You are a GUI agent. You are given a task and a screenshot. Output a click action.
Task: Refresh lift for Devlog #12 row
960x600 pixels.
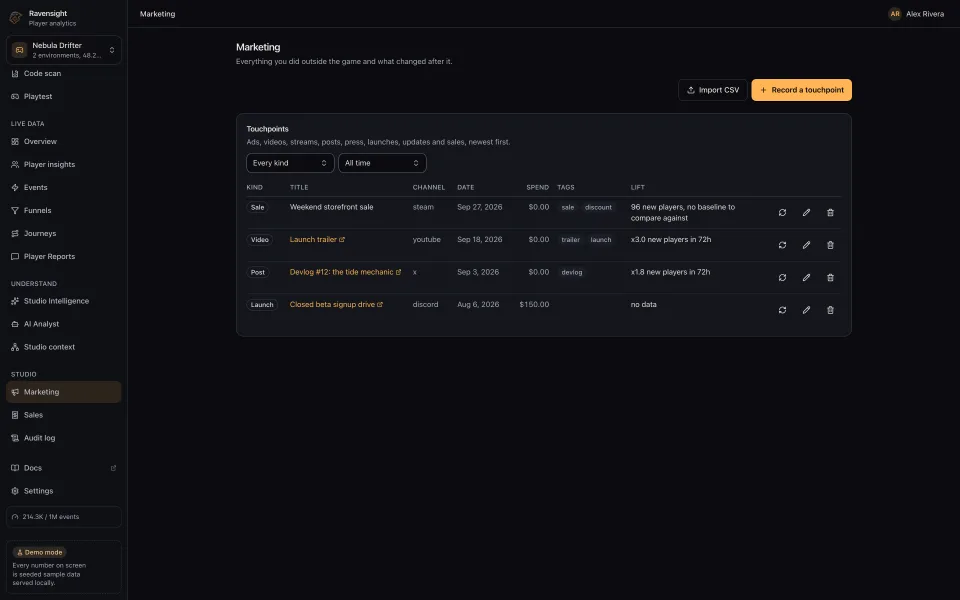(782, 277)
